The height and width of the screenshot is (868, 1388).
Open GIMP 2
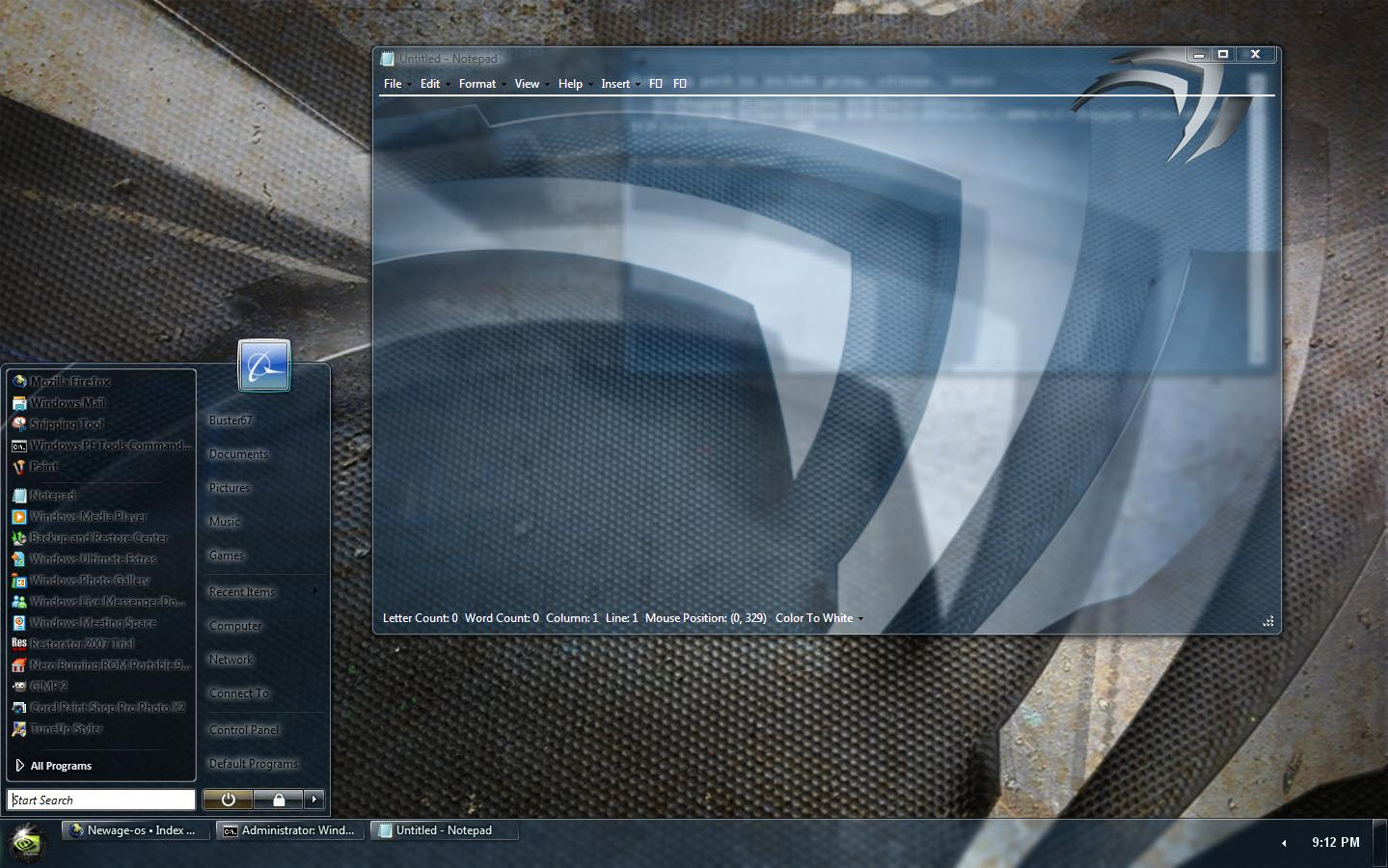pyautogui.click(x=48, y=686)
